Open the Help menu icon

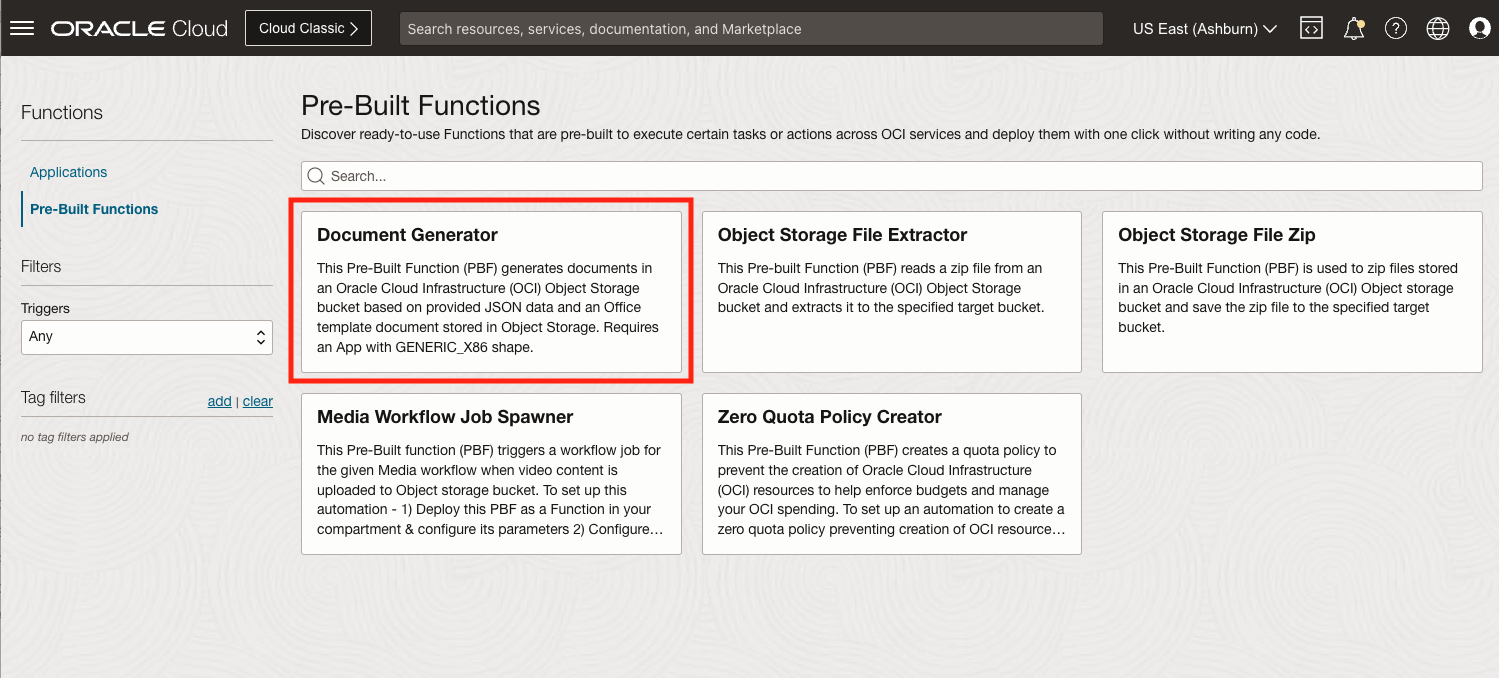pyautogui.click(x=1395, y=28)
